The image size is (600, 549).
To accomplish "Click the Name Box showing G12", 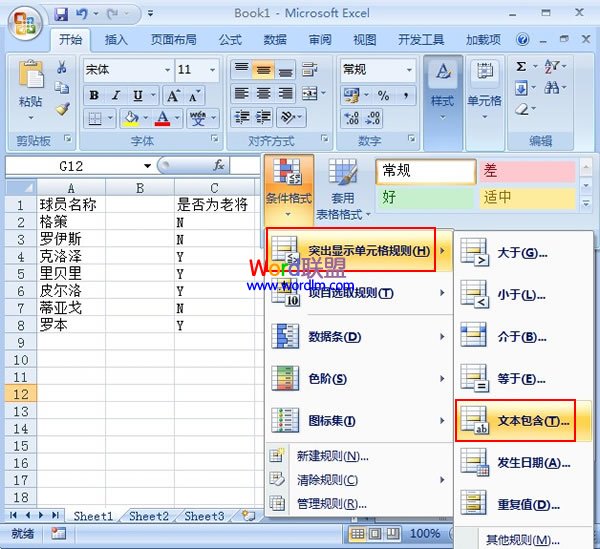I will pyautogui.click(x=72, y=166).
